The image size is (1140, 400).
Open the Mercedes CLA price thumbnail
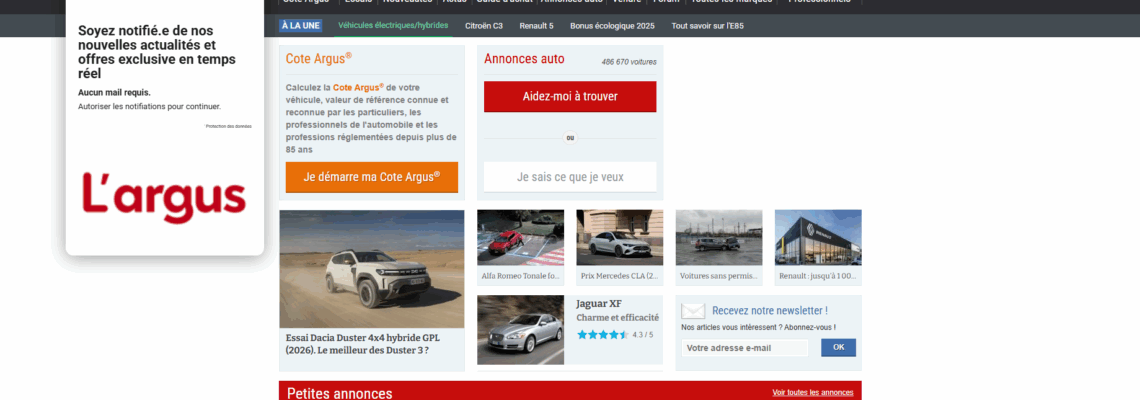pyautogui.click(x=619, y=237)
